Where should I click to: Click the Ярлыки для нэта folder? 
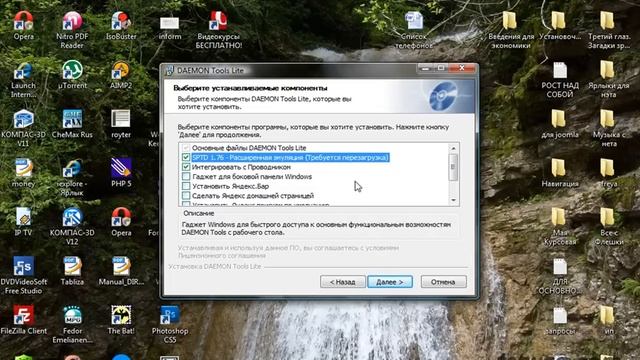(x=608, y=79)
